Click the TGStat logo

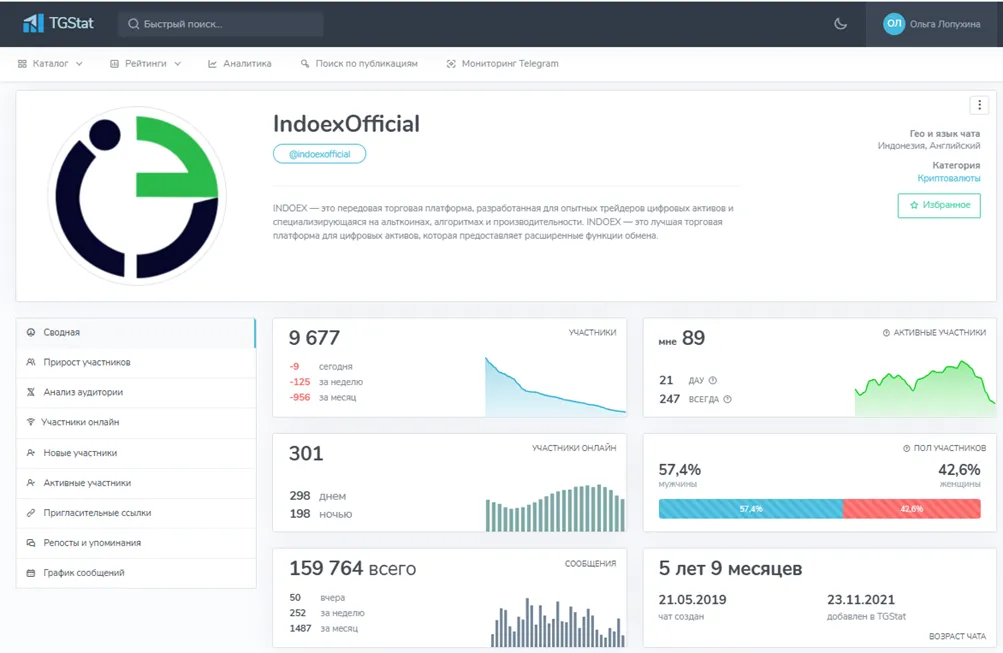[x=58, y=24]
